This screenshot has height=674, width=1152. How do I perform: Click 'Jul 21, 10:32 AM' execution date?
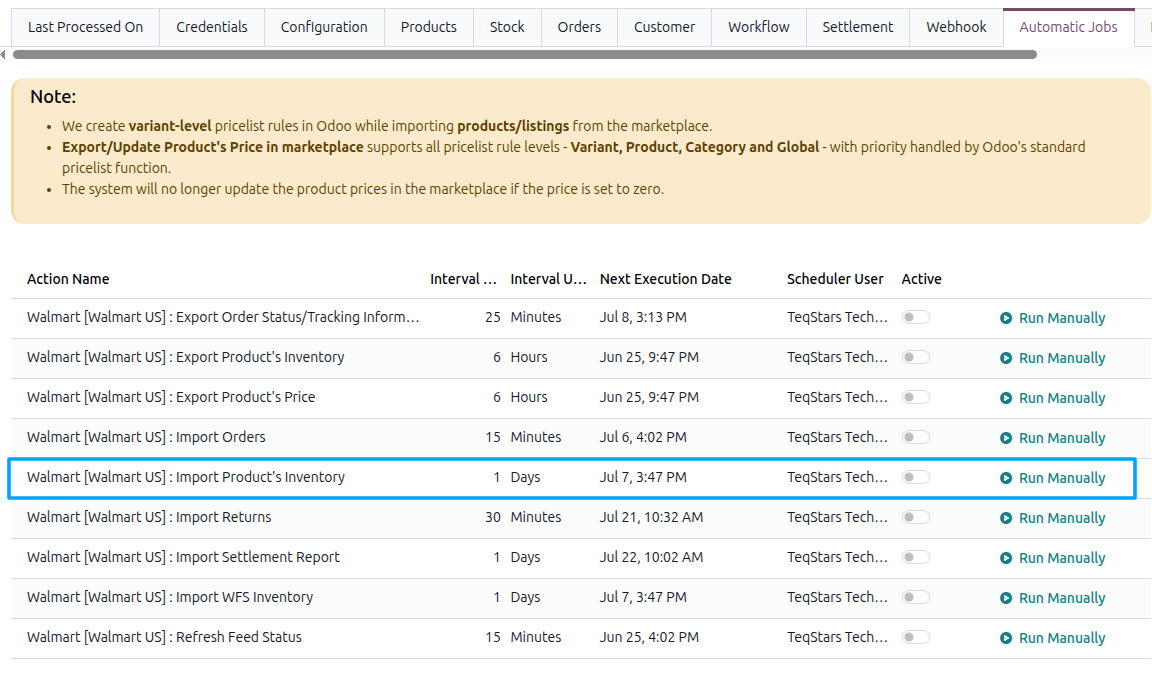651,517
